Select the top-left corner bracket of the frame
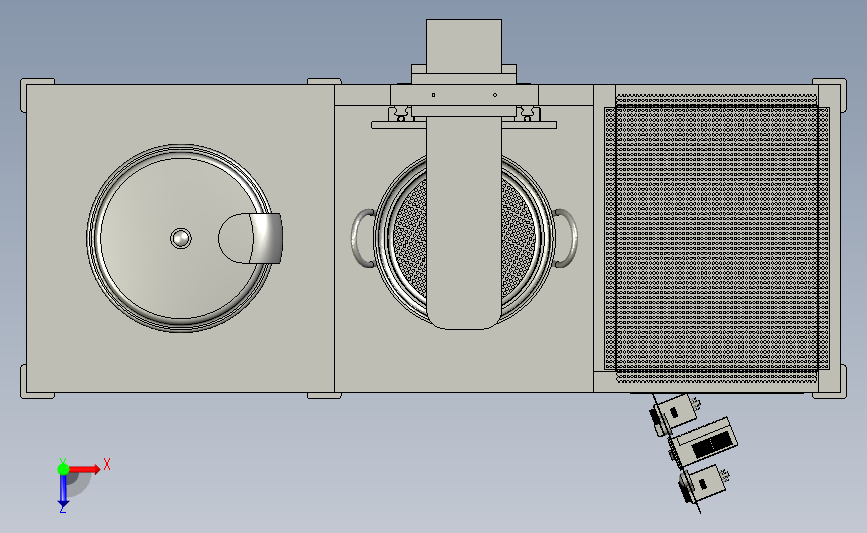The height and width of the screenshot is (533, 867). click(x=36, y=95)
